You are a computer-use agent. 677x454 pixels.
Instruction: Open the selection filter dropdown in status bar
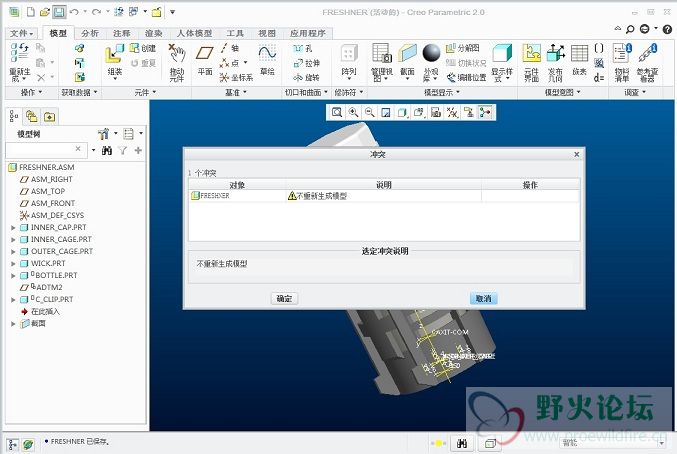point(662,443)
